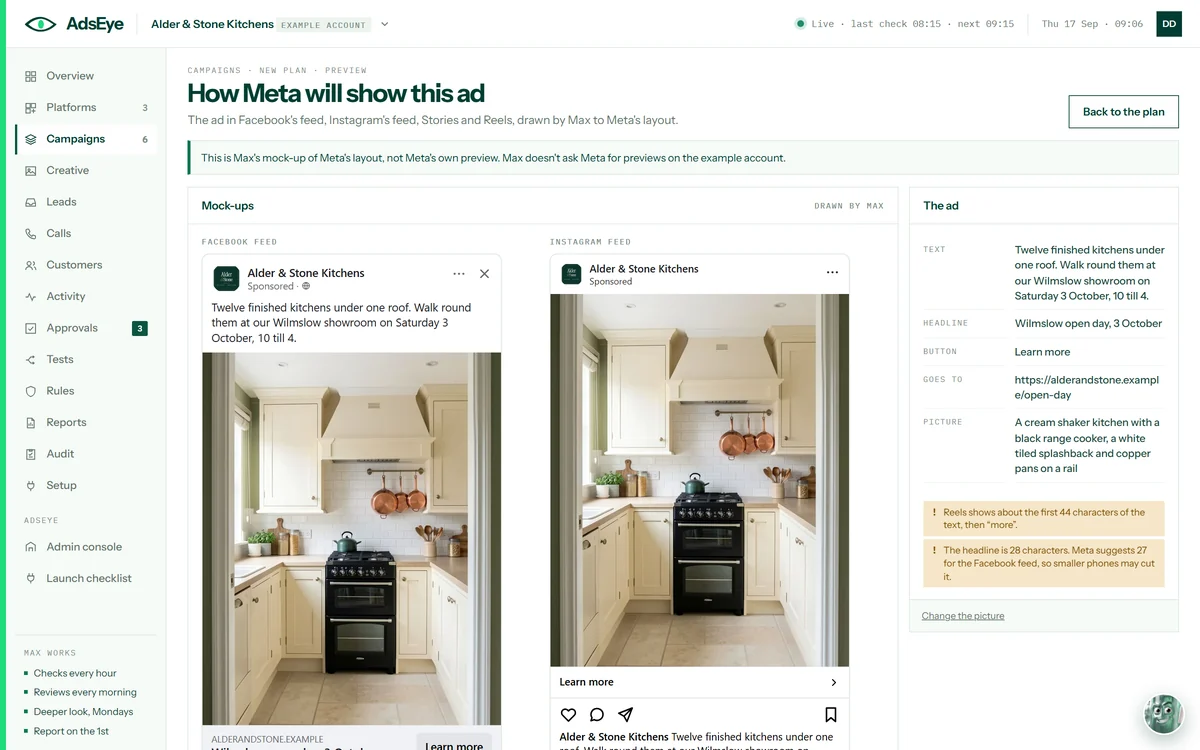Click Reviews every morning in Max works
Screen dimensions: 1200x750
click(x=85, y=692)
